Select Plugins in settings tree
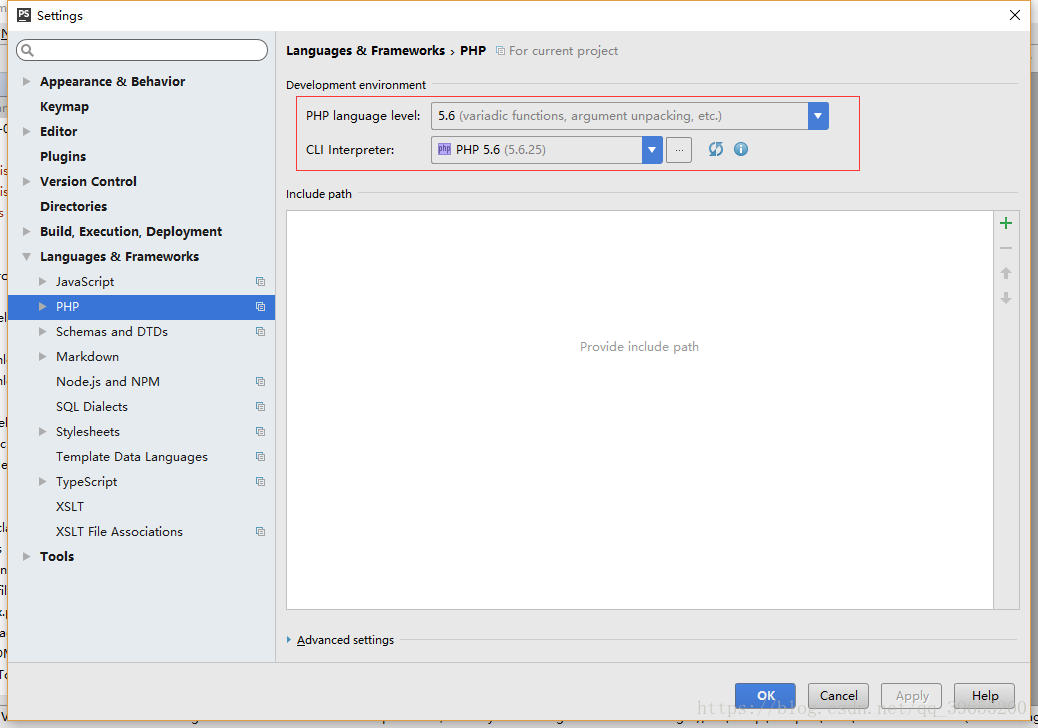 (63, 156)
